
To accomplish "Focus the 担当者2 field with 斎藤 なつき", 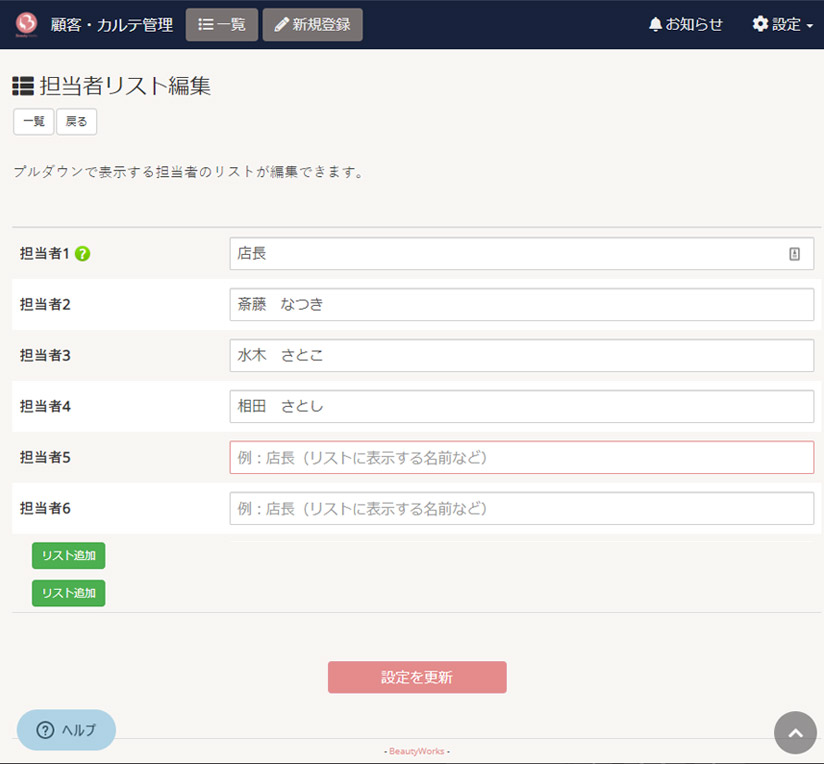I will (522, 305).
